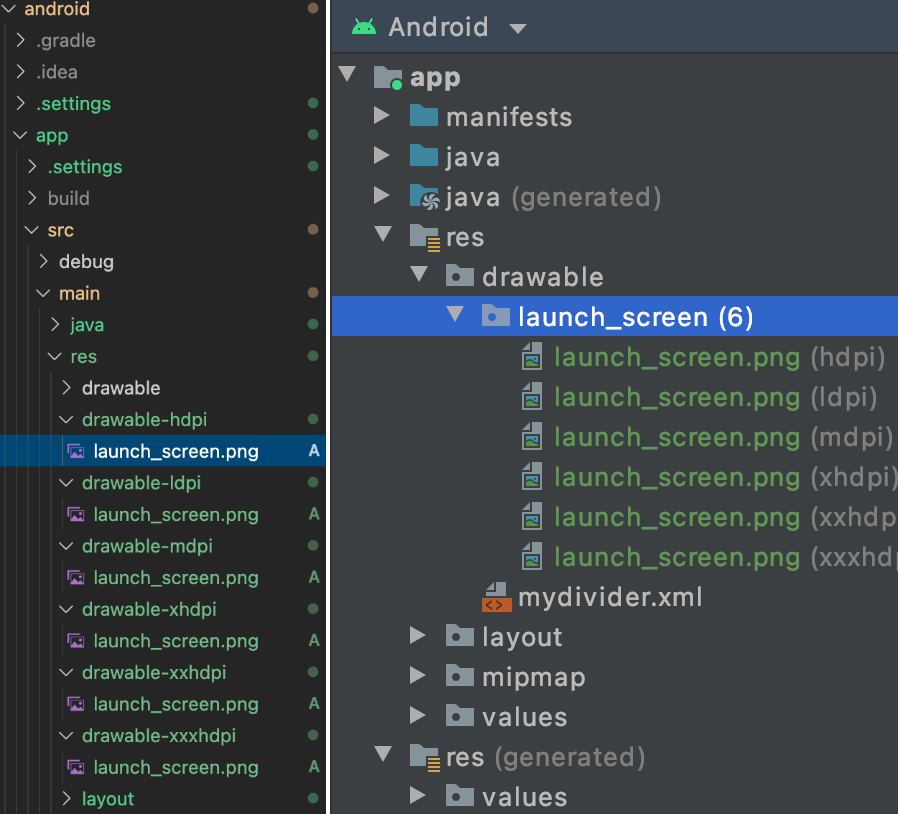This screenshot has height=814, width=898.
Task: Collapse the main folder chevron
Action: pyautogui.click(x=44, y=293)
